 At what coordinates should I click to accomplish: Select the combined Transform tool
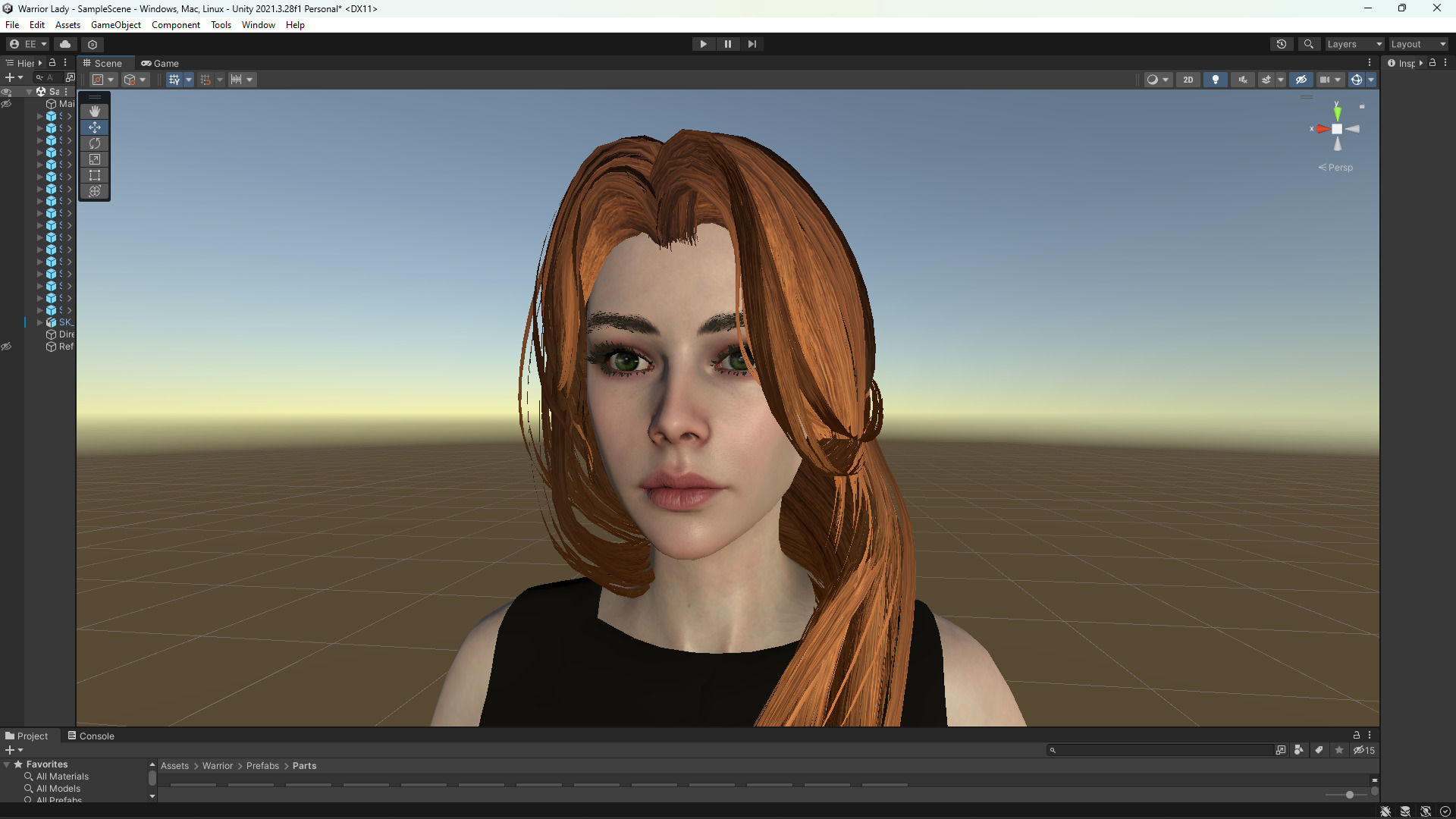[x=95, y=191]
